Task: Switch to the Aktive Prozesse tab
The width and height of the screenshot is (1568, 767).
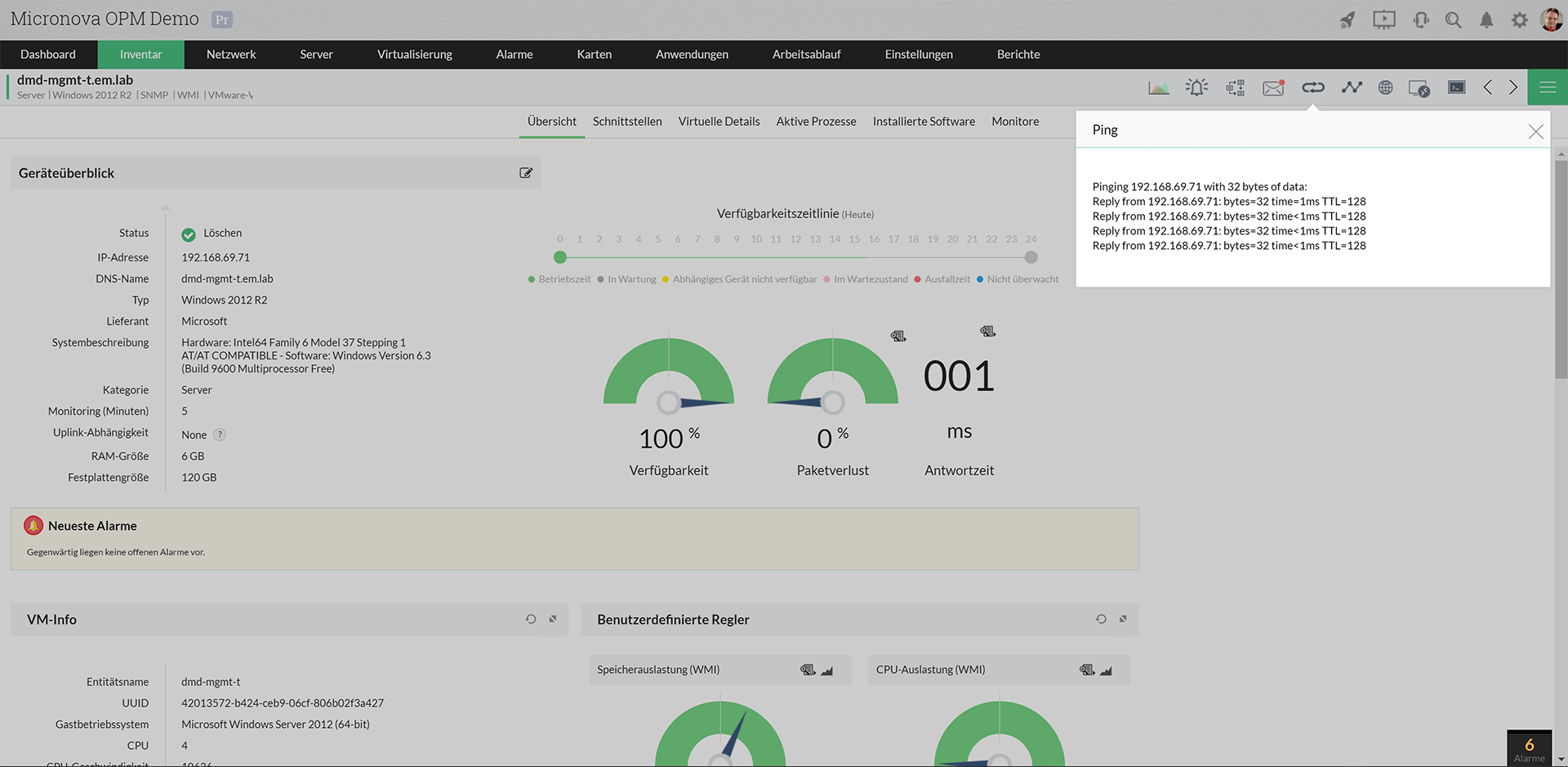Action: point(816,122)
